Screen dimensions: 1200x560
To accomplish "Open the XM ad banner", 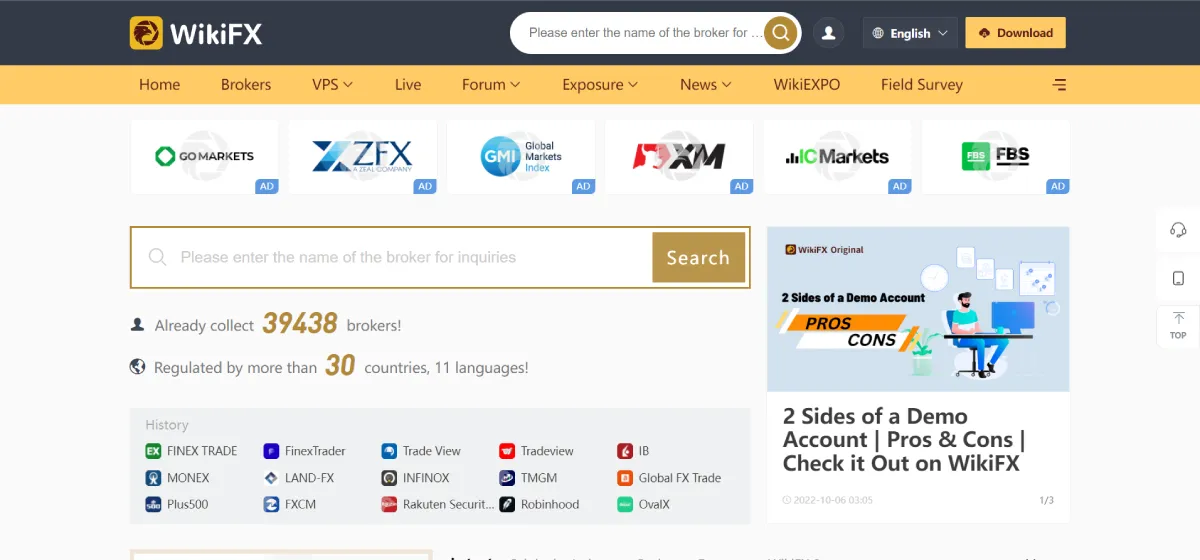I will [679, 157].
